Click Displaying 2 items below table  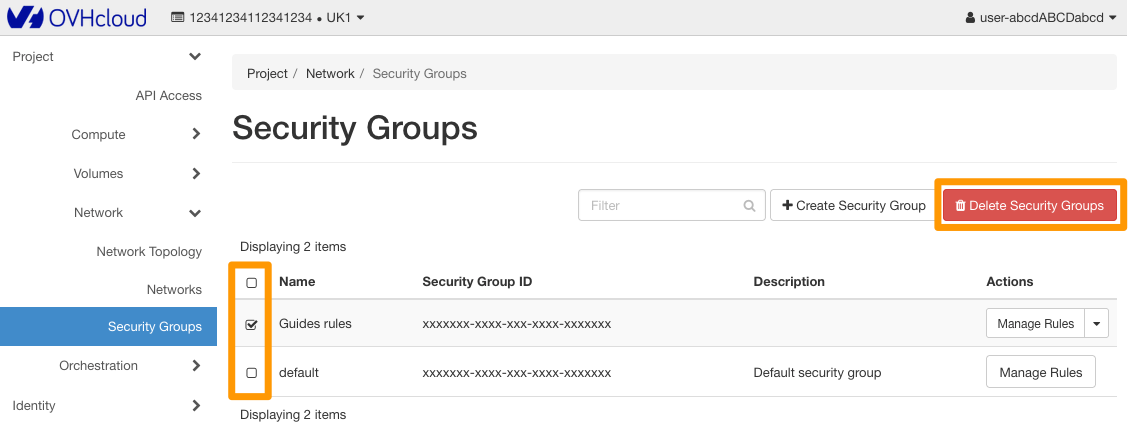(x=293, y=415)
